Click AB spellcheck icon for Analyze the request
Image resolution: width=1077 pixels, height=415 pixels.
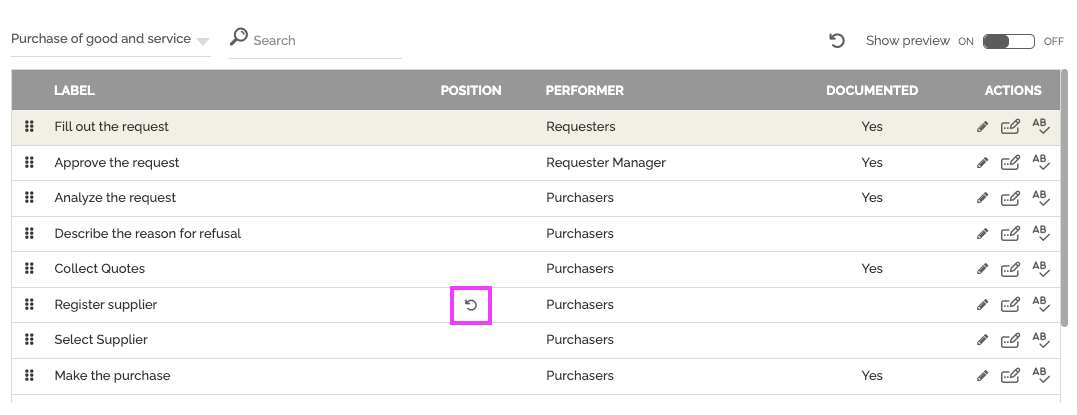[x=1041, y=198]
